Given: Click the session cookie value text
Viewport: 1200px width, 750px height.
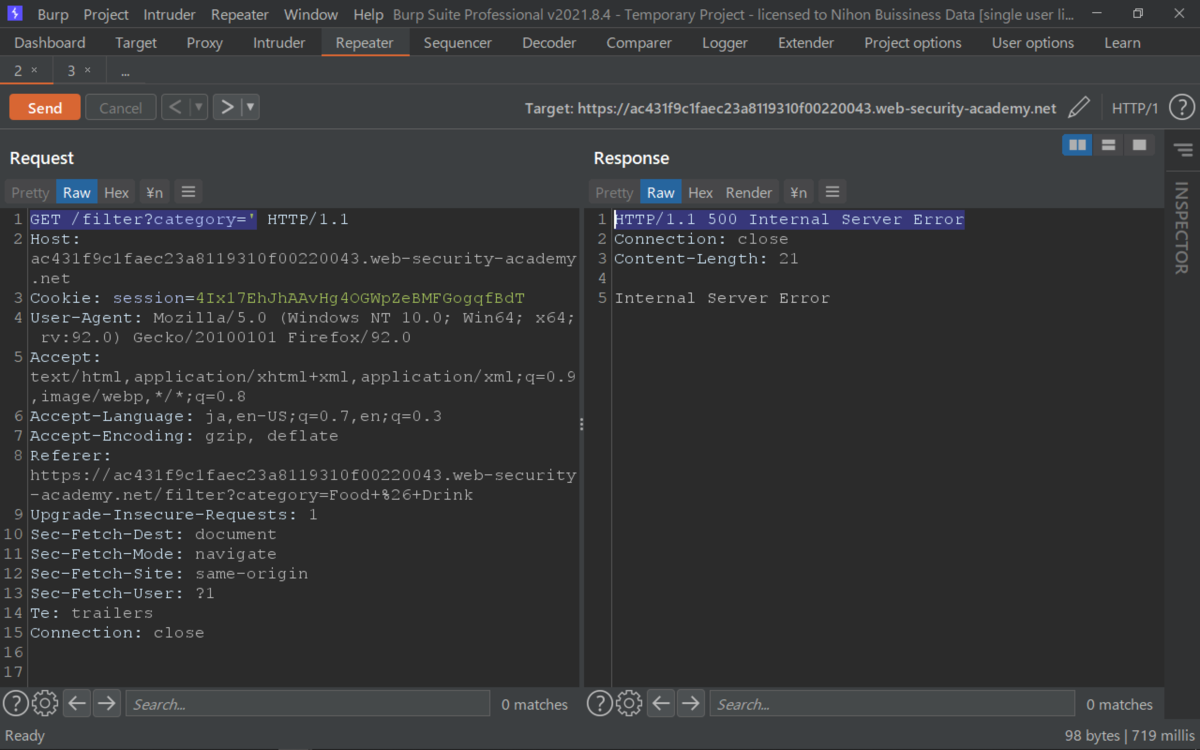Looking at the screenshot, I should (x=360, y=298).
